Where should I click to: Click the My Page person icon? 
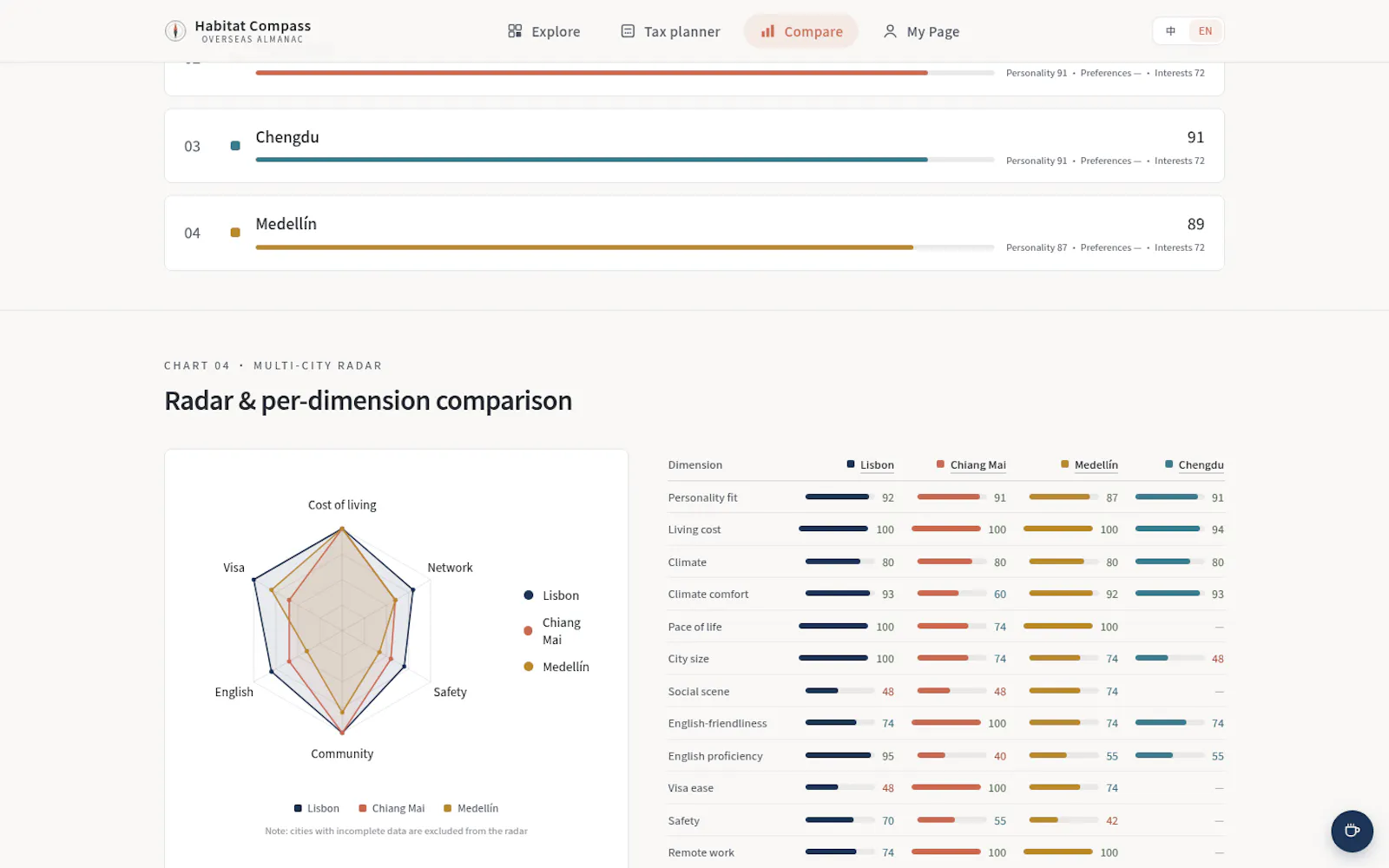[890, 31]
